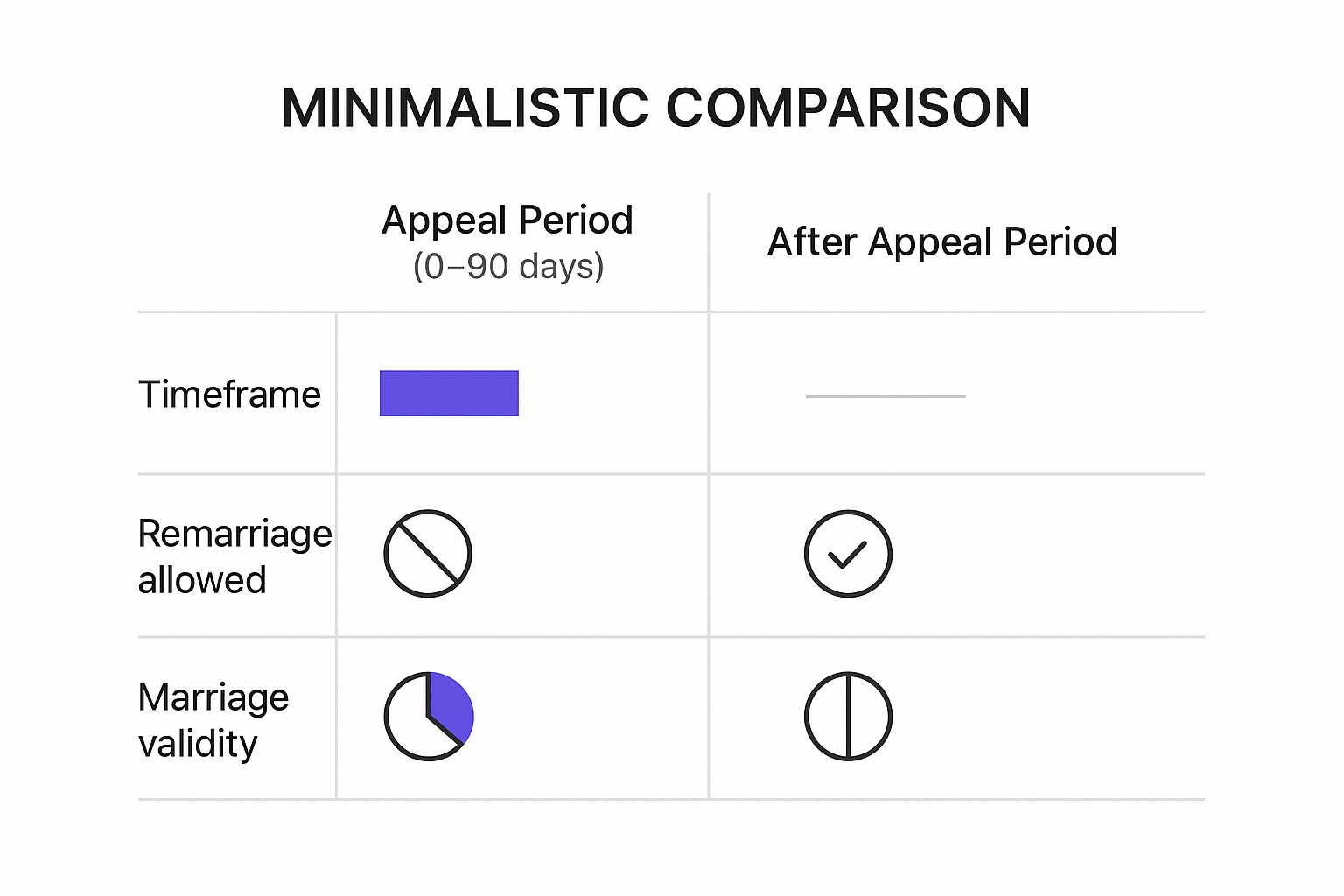Image resolution: width=1344 pixels, height=896 pixels.
Task: Click the gray dash in the Timeframe row
Action: pos(885,396)
